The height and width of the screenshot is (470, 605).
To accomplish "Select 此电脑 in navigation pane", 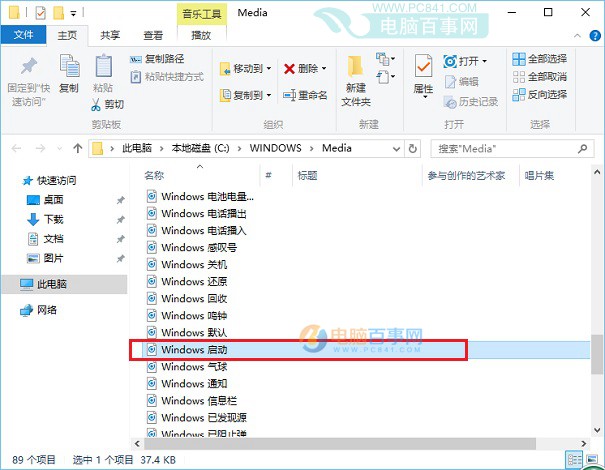I will pyautogui.click(x=51, y=284).
